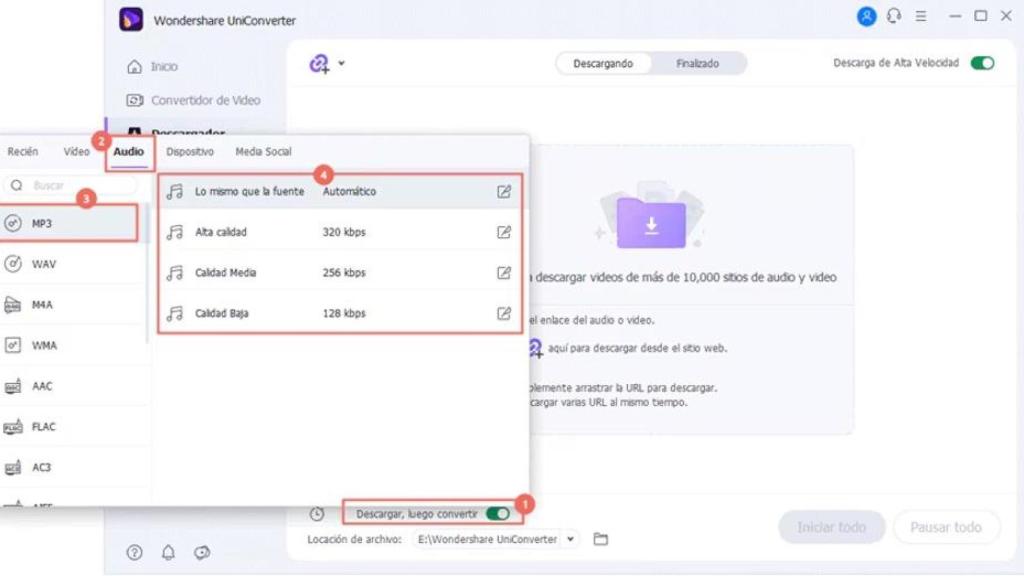Open the support headset icon
The height and width of the screenshot is (576, 1024).
pos(894,16)
